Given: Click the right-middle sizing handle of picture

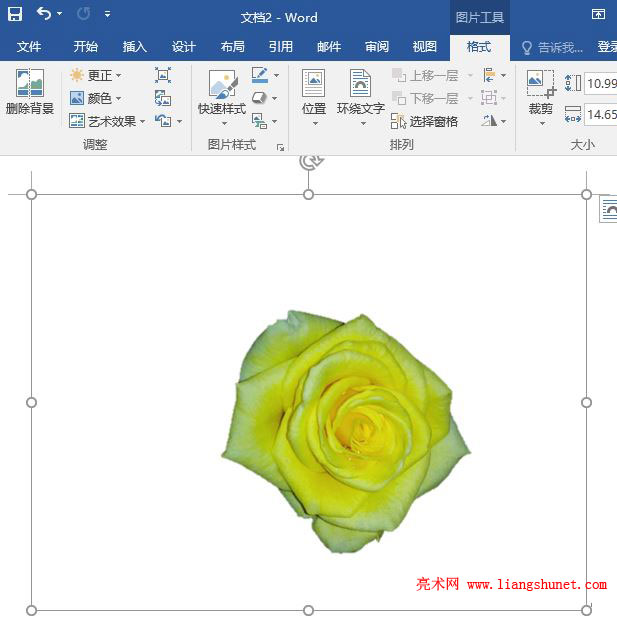Looking at the screenshot, I should click(x=586, y=402).
